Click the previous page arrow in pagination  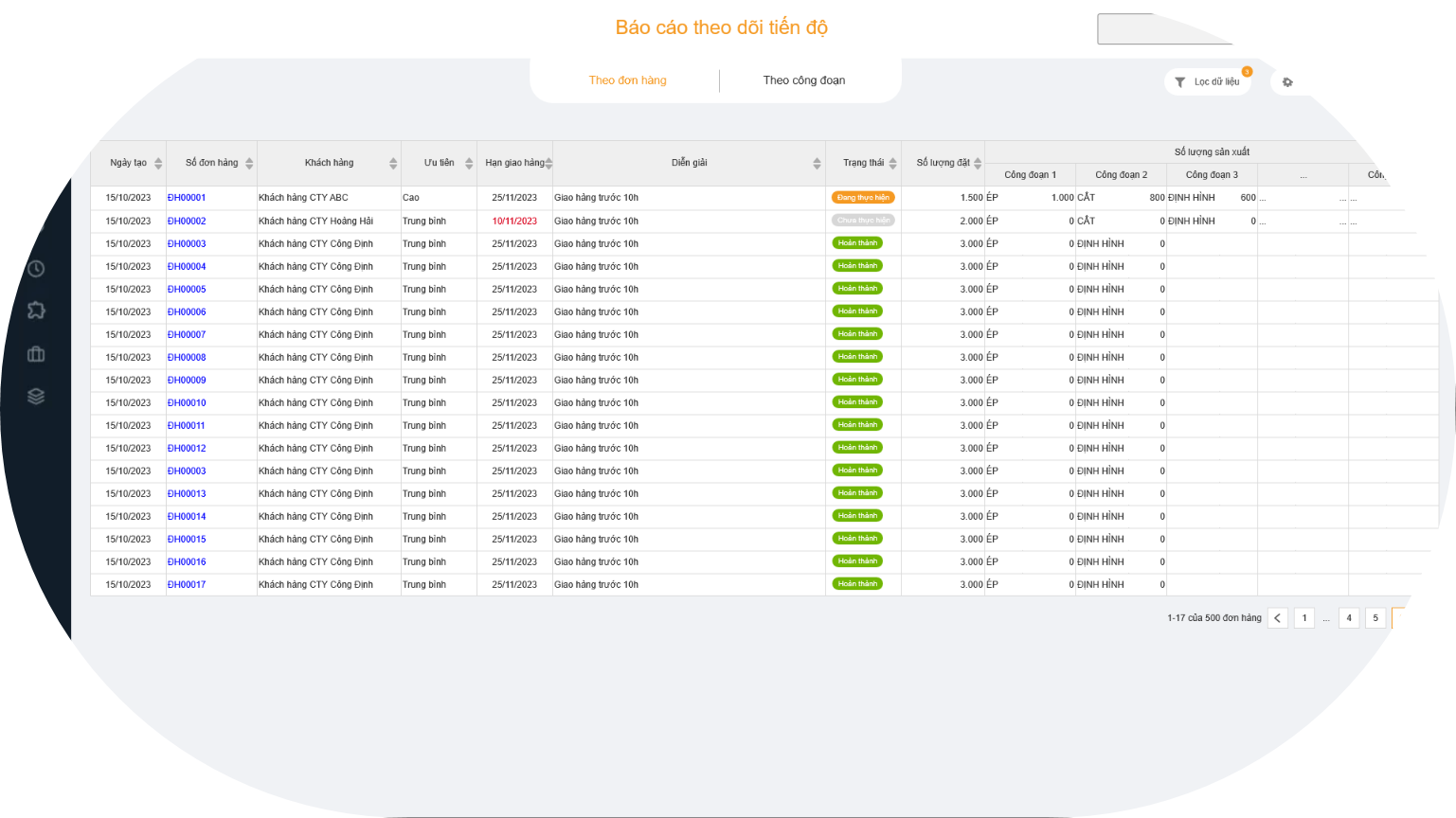pos(1277,618)
